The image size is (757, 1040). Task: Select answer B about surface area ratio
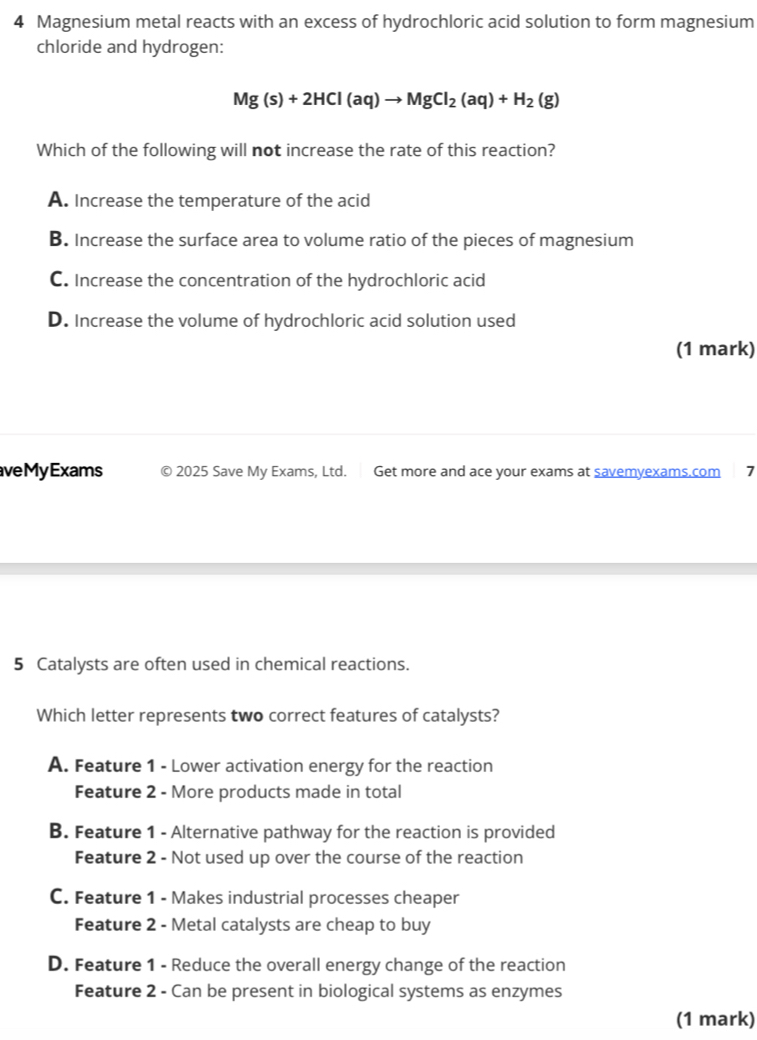340,241
